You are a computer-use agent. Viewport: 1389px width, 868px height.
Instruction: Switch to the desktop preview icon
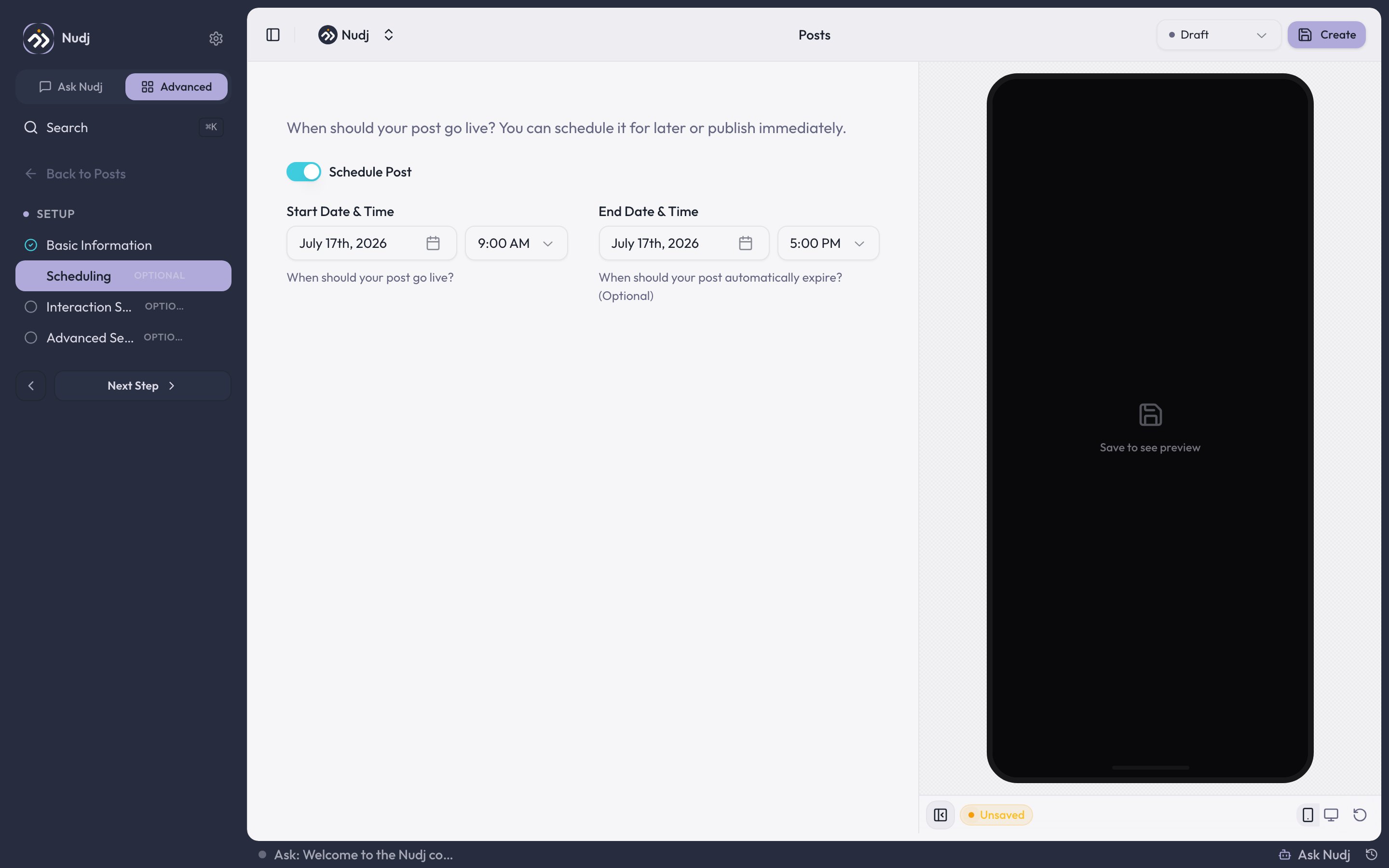pyautogui.click(x=1331, y=814)
